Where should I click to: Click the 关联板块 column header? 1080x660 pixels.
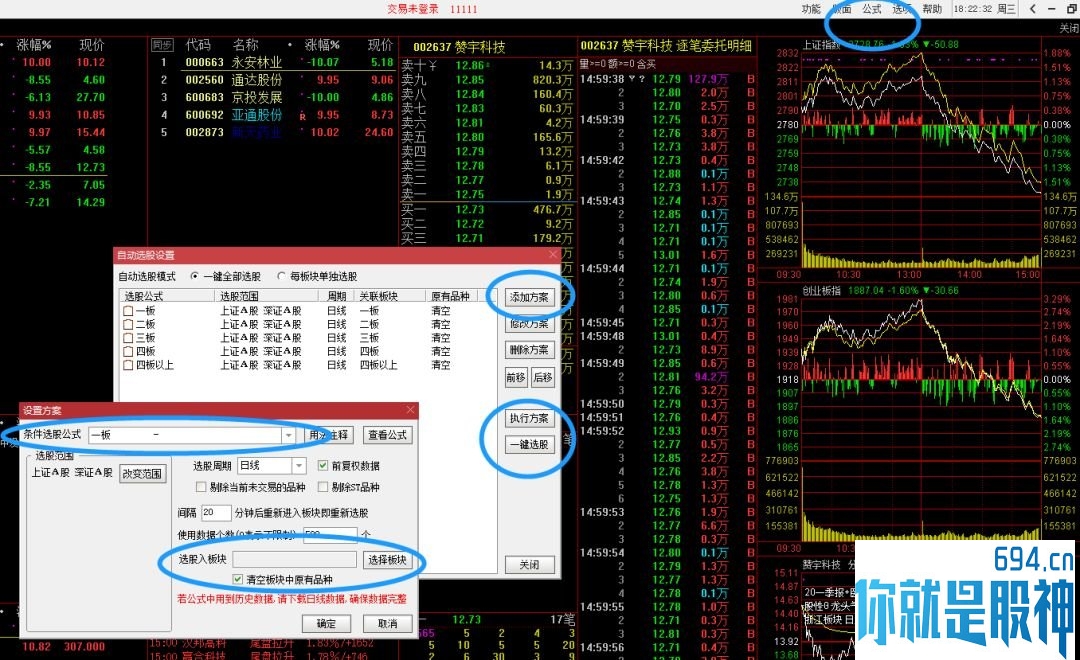(391, 296)
